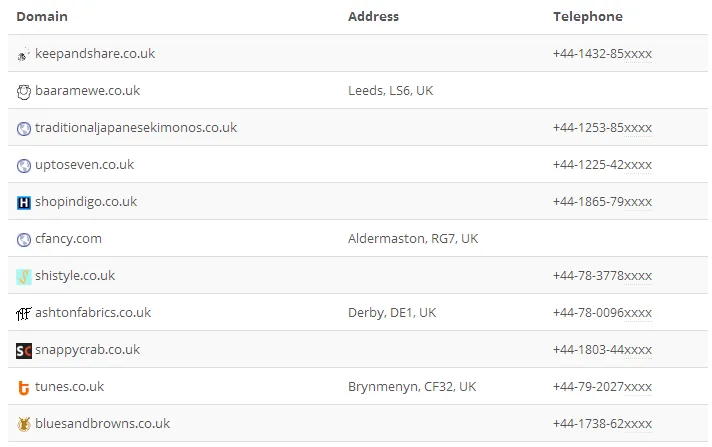Click the globe icon beside uptoseven.co.uk

[24, 165]
